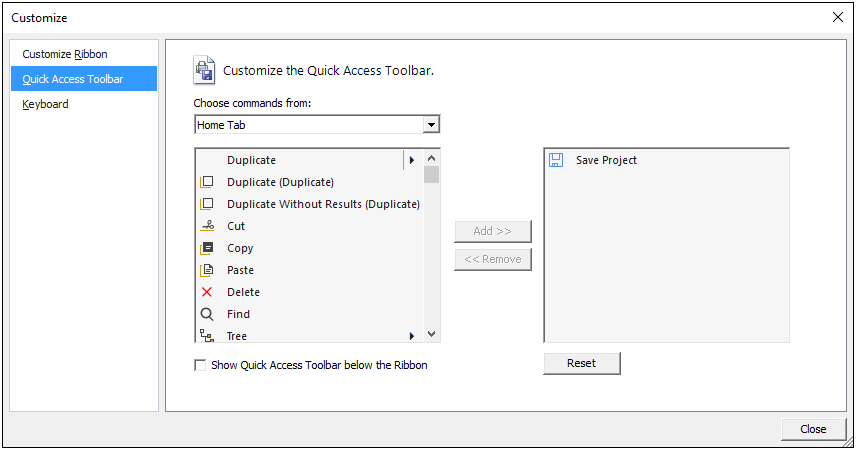Expand the Tree submenu arrow

click(412, 336)
